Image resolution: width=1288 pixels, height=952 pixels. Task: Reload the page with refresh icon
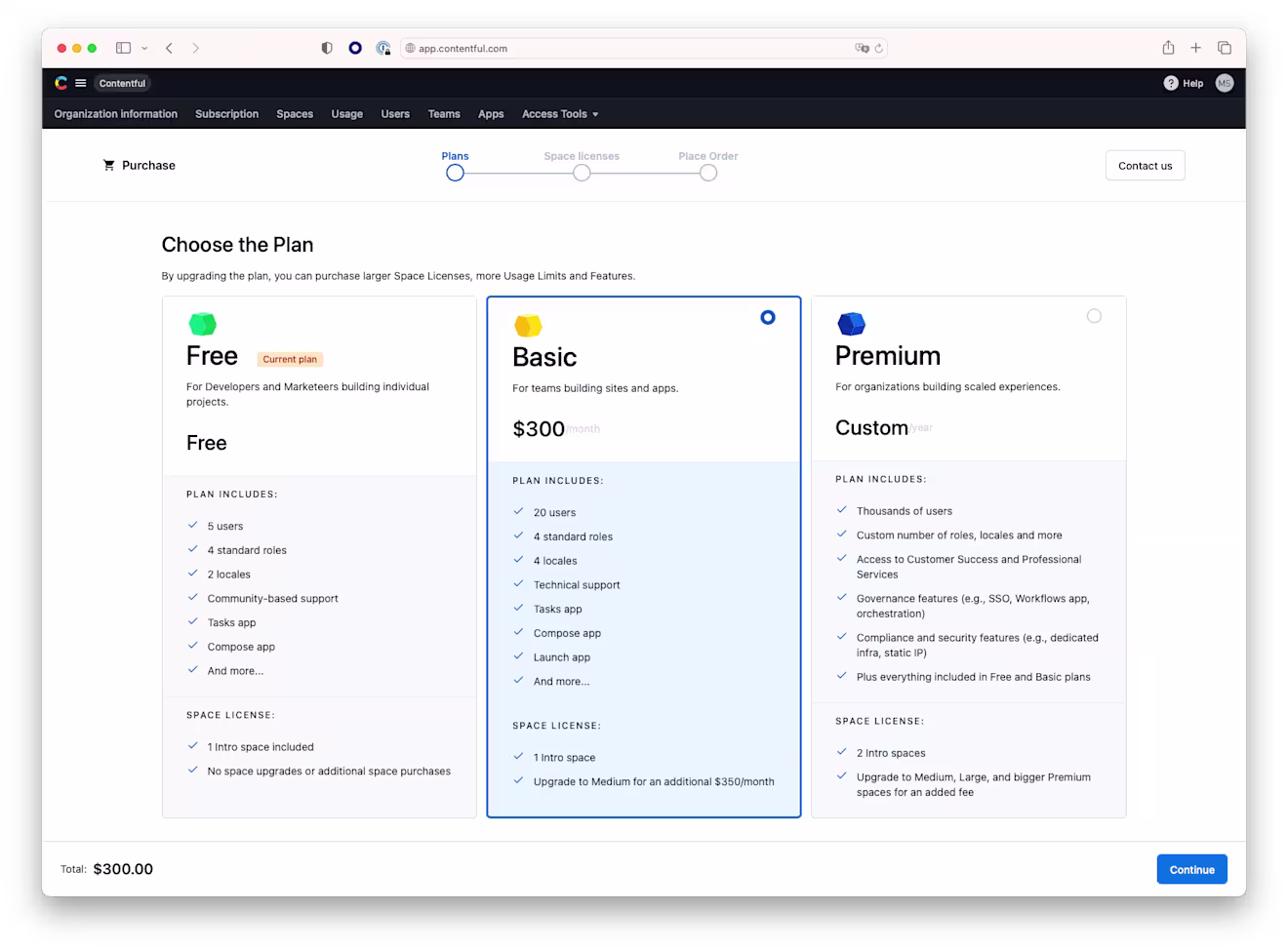(879, 48)
